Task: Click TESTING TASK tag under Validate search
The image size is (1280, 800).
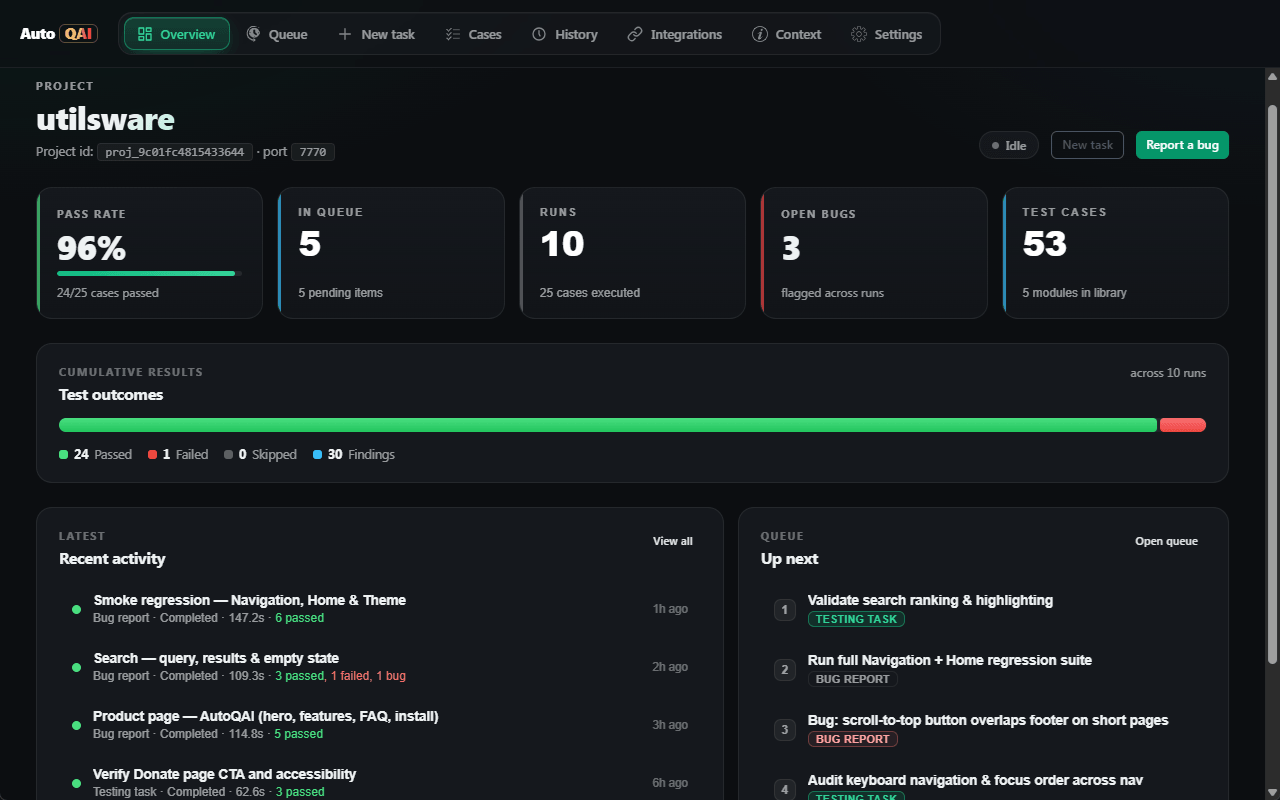Action: (856, 619)
